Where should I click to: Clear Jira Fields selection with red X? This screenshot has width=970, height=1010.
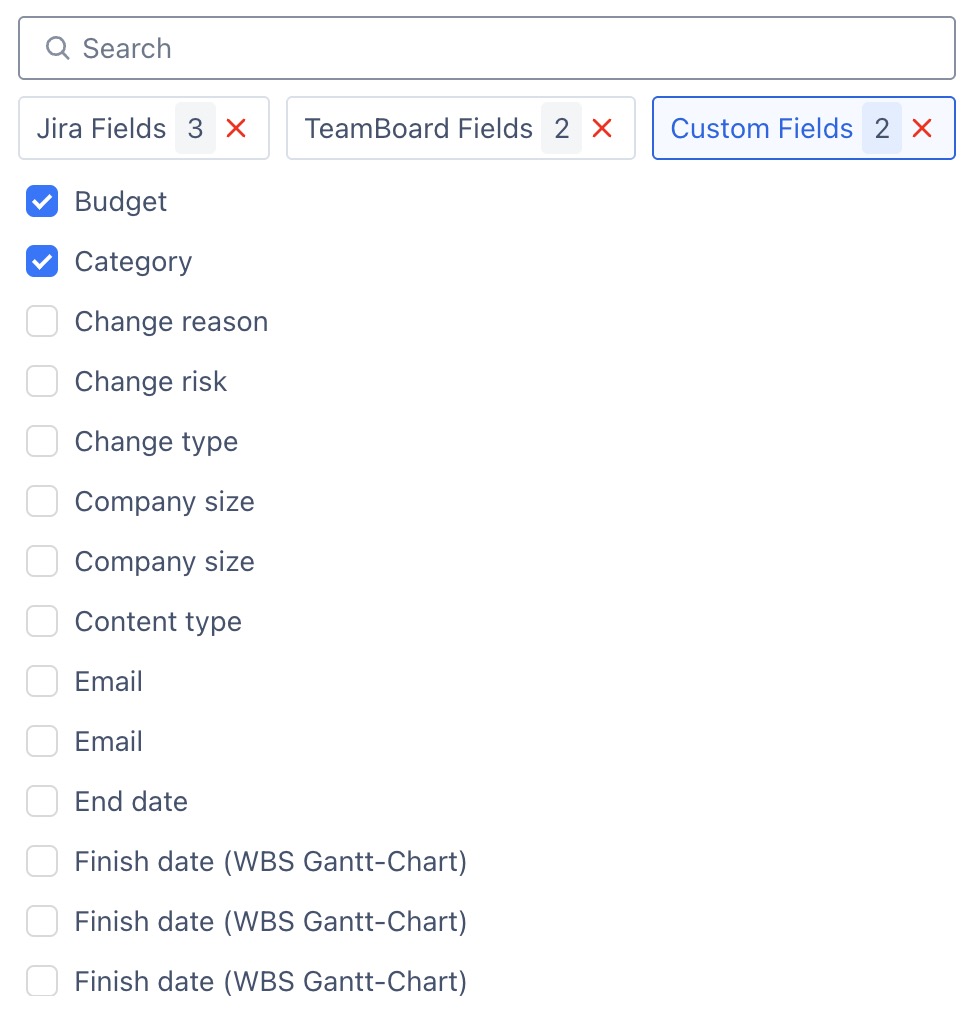[236, 128]
